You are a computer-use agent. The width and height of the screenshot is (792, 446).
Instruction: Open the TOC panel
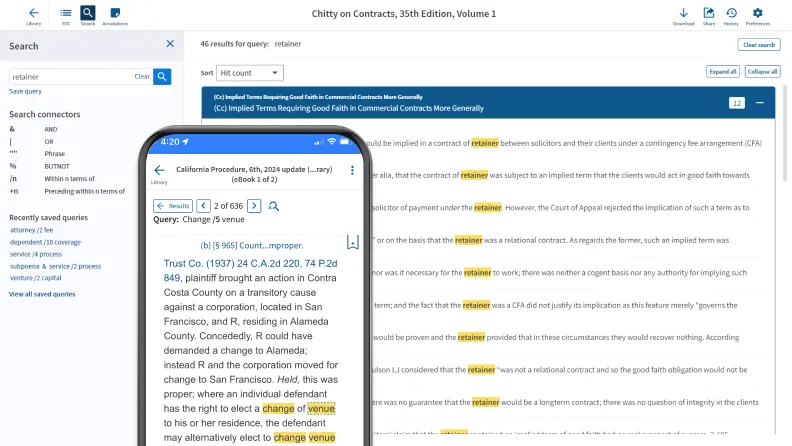tap(66, 14)
